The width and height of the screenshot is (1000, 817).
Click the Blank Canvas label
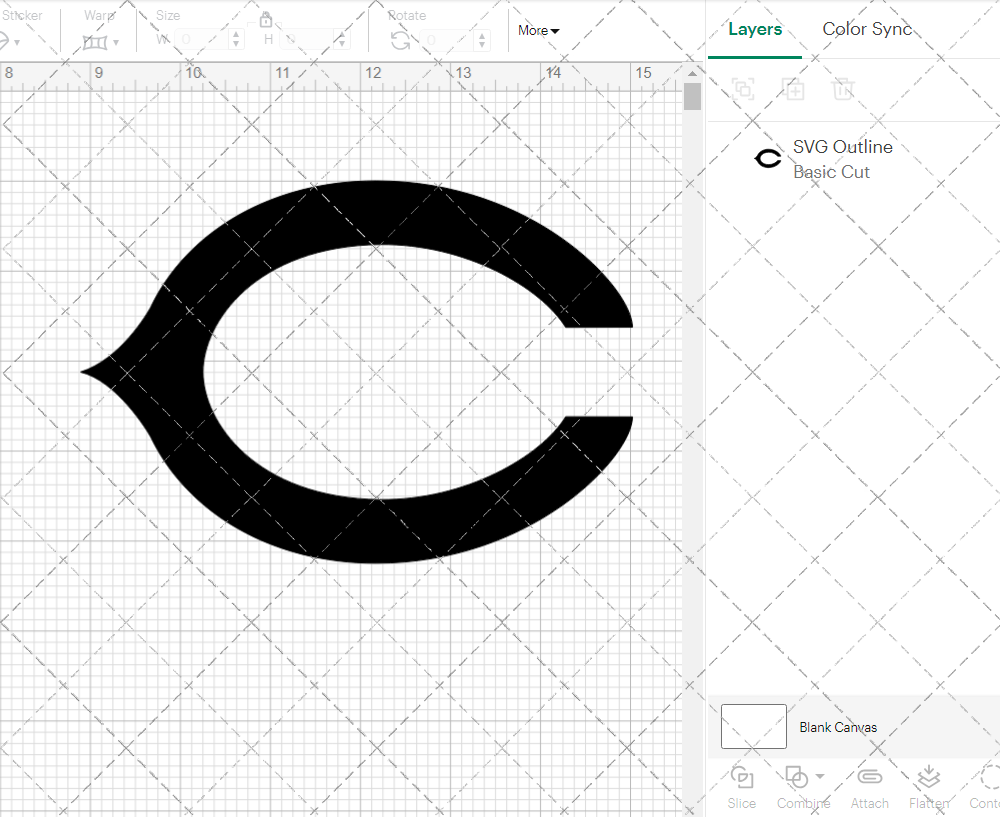(x=838, y=727)
